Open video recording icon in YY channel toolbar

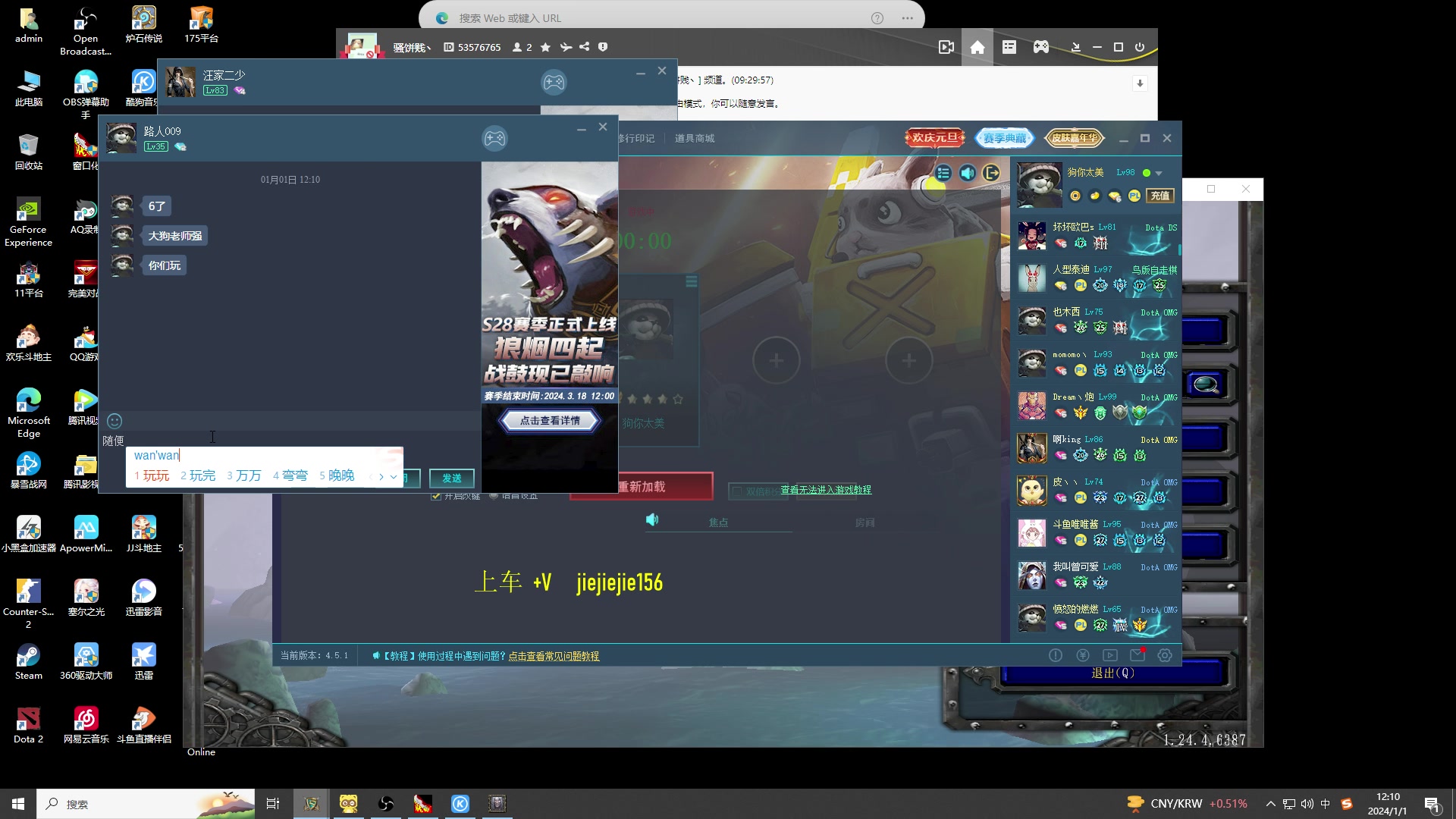[x=946, y=47]
